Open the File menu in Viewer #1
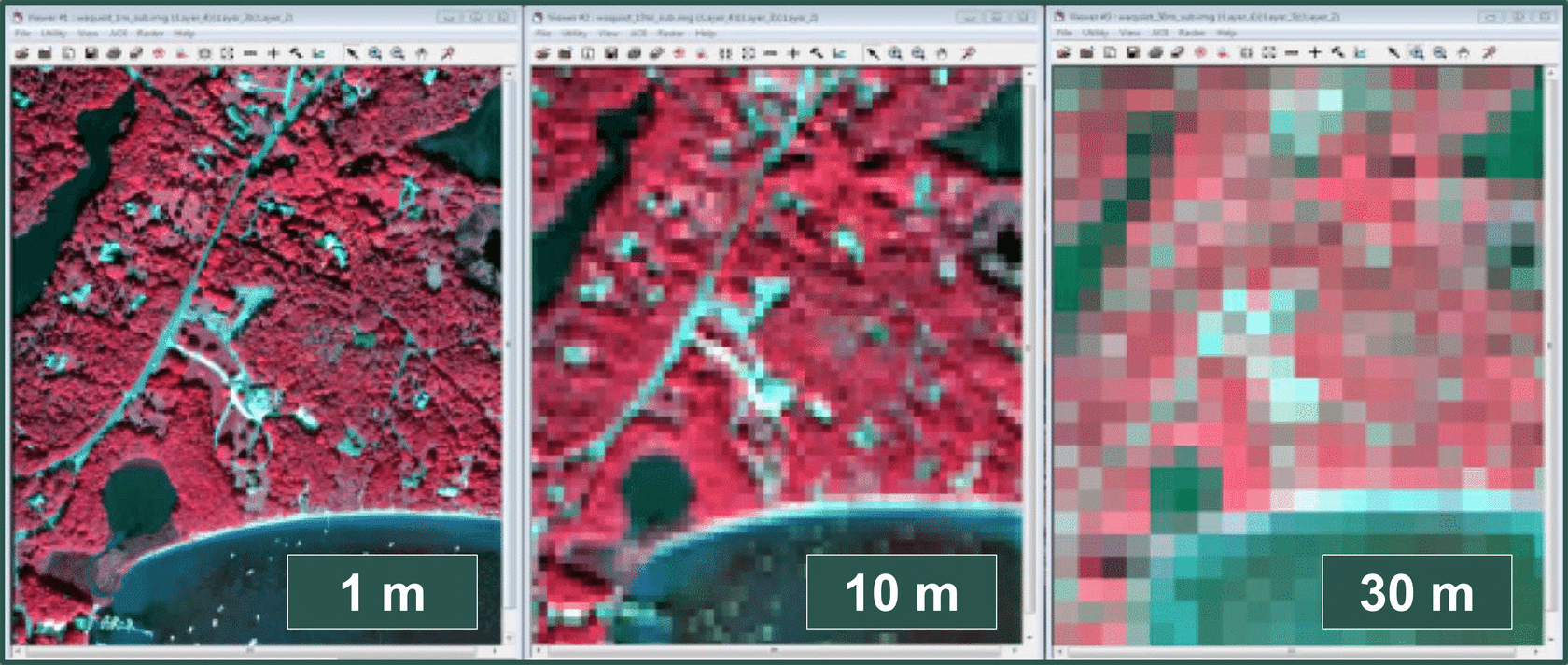 click(22, 33)
